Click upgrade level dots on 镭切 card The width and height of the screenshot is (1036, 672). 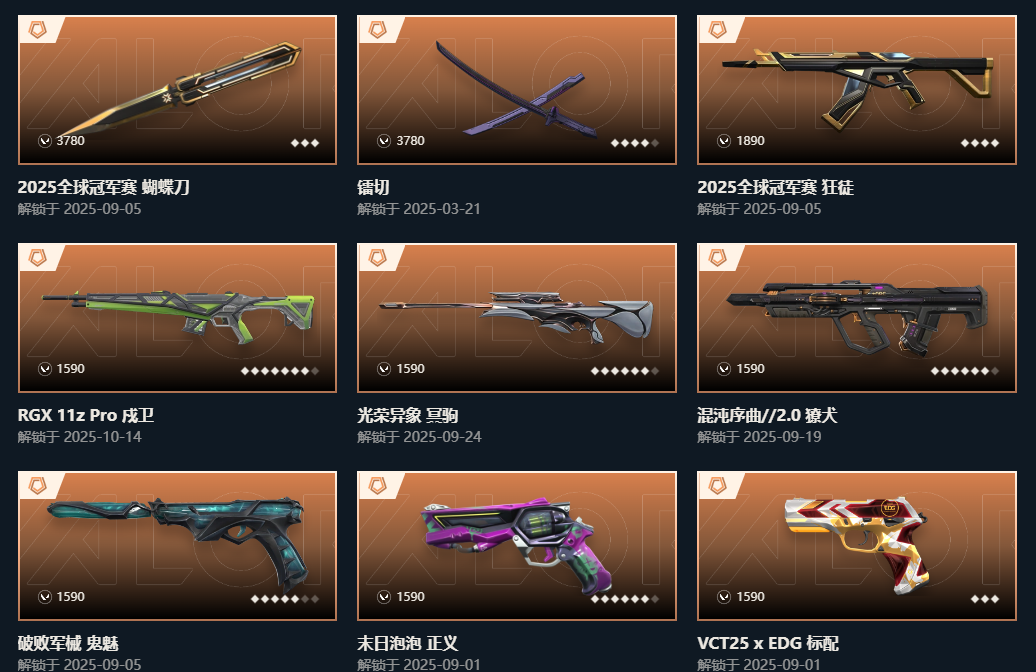coord(635,143)
